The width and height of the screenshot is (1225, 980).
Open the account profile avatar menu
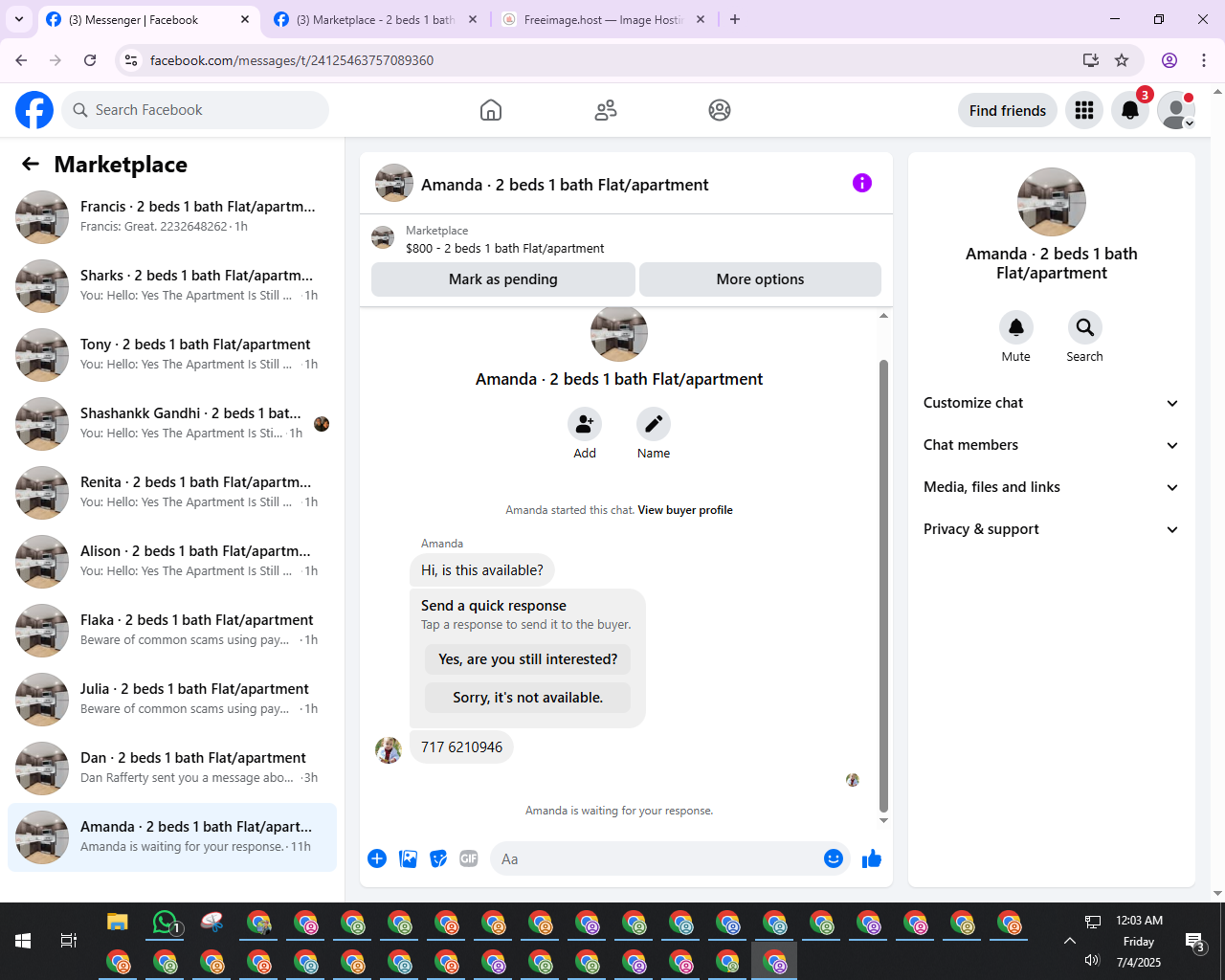[1176, 110]
